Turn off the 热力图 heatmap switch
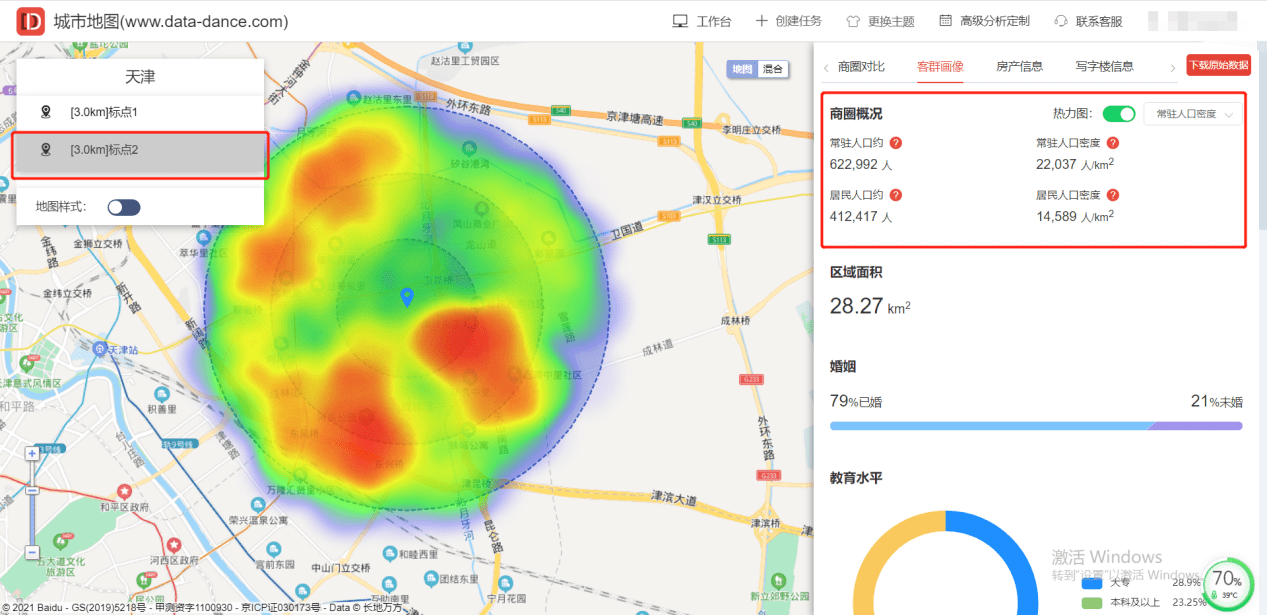Screen dimensions: 1267x615 (x=1119, y=114)
